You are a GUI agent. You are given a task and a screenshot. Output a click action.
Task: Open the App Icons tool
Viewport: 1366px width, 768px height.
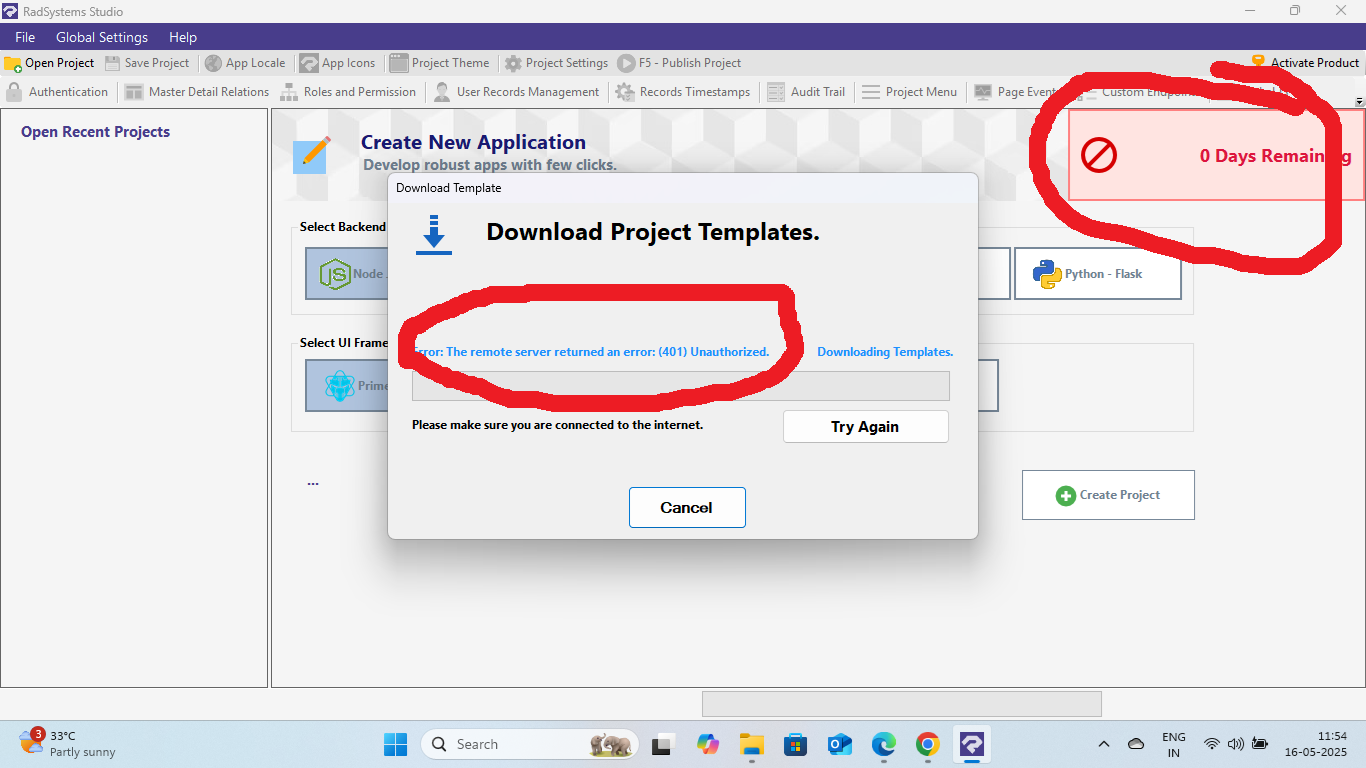338,63
